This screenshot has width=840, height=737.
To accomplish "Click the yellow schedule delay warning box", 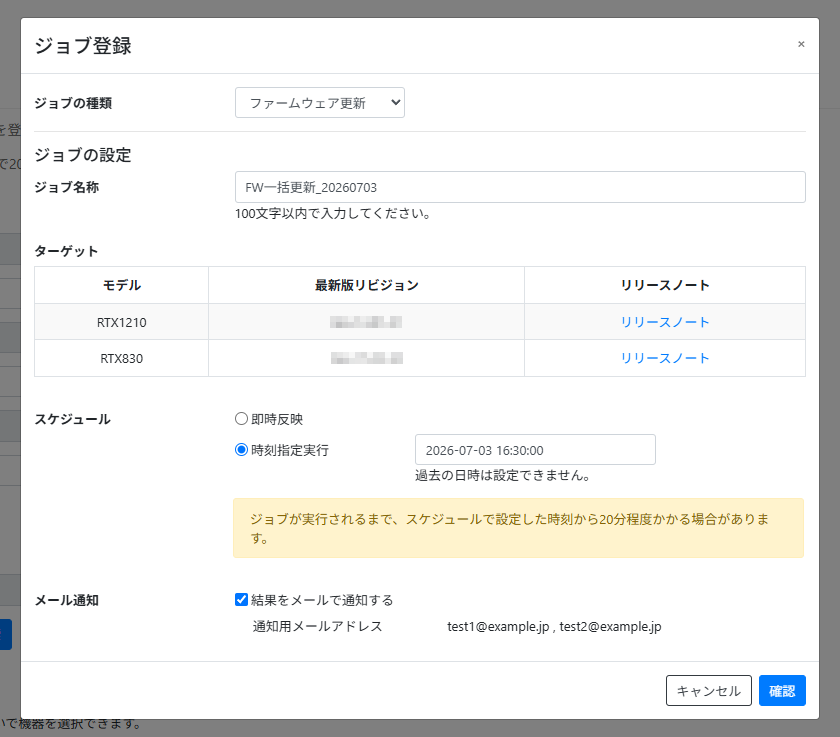I will 519,528.
